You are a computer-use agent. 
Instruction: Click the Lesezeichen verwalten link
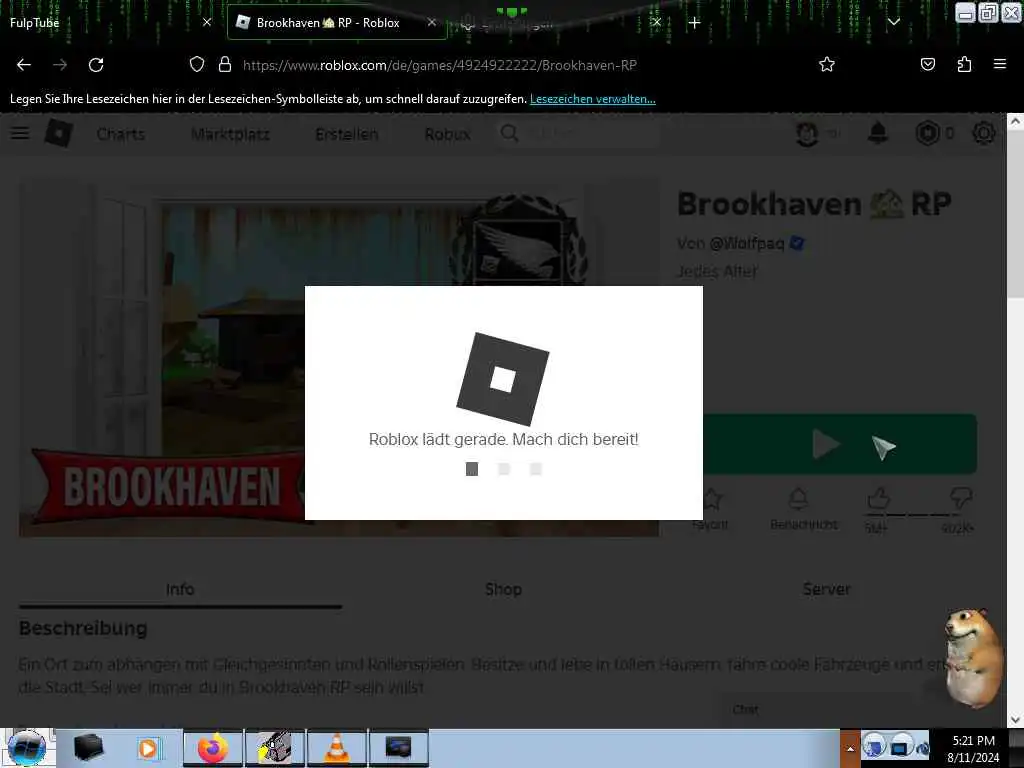pyautogui.click(x=592, y=99)
